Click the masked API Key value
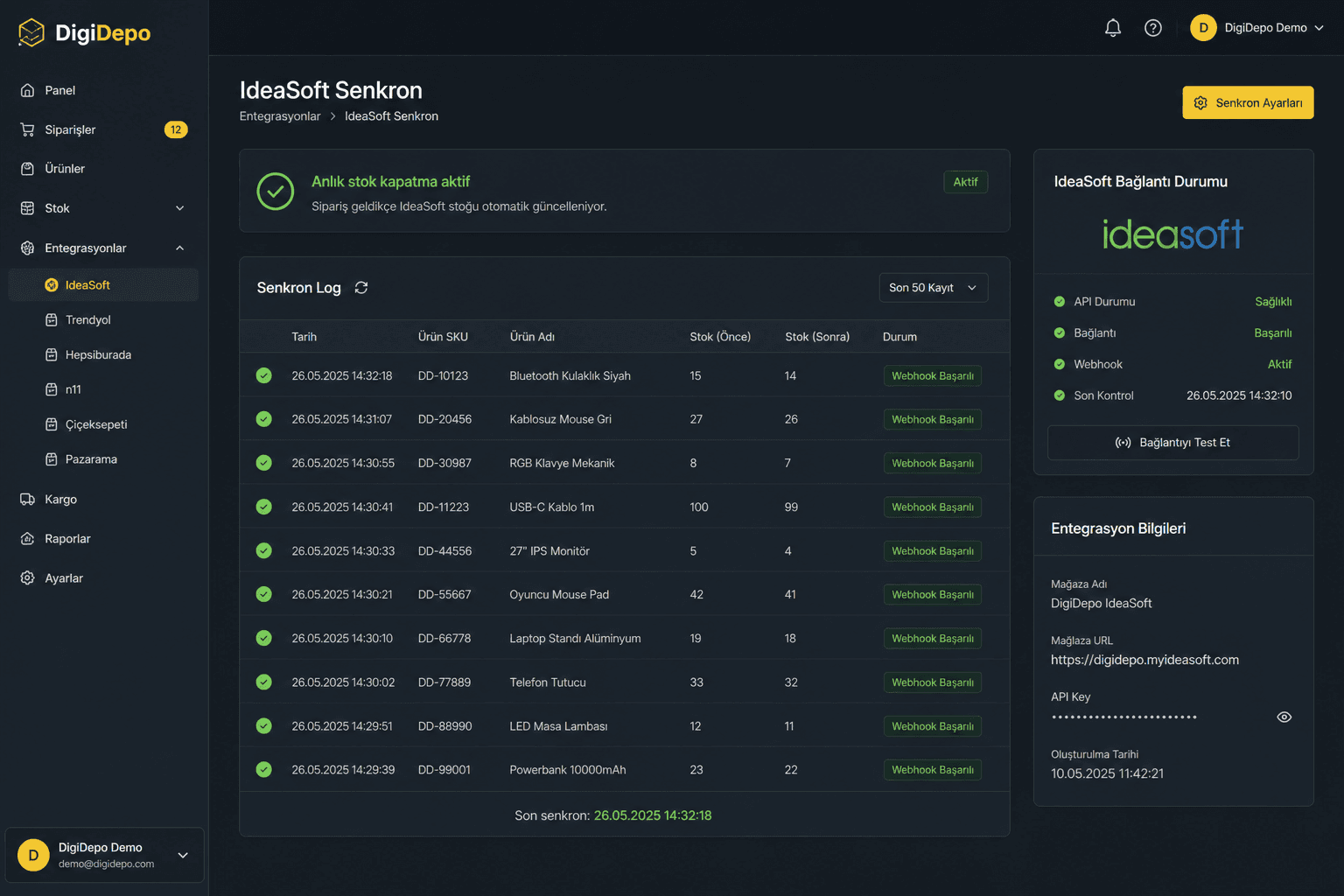Viewport: 1344px width, 896px height. tap(1124, 717)
